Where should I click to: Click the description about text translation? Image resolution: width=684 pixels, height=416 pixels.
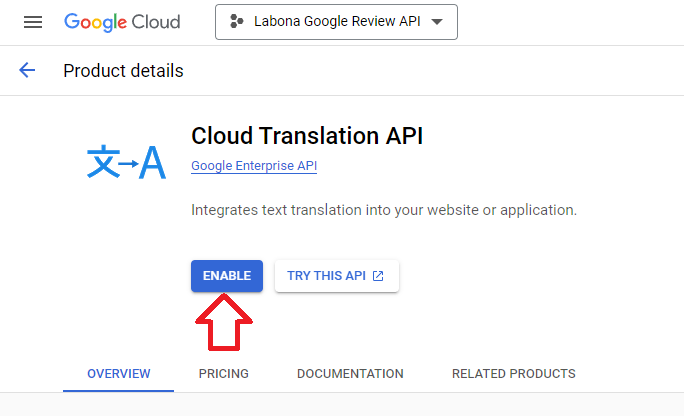tap(384, 210)
